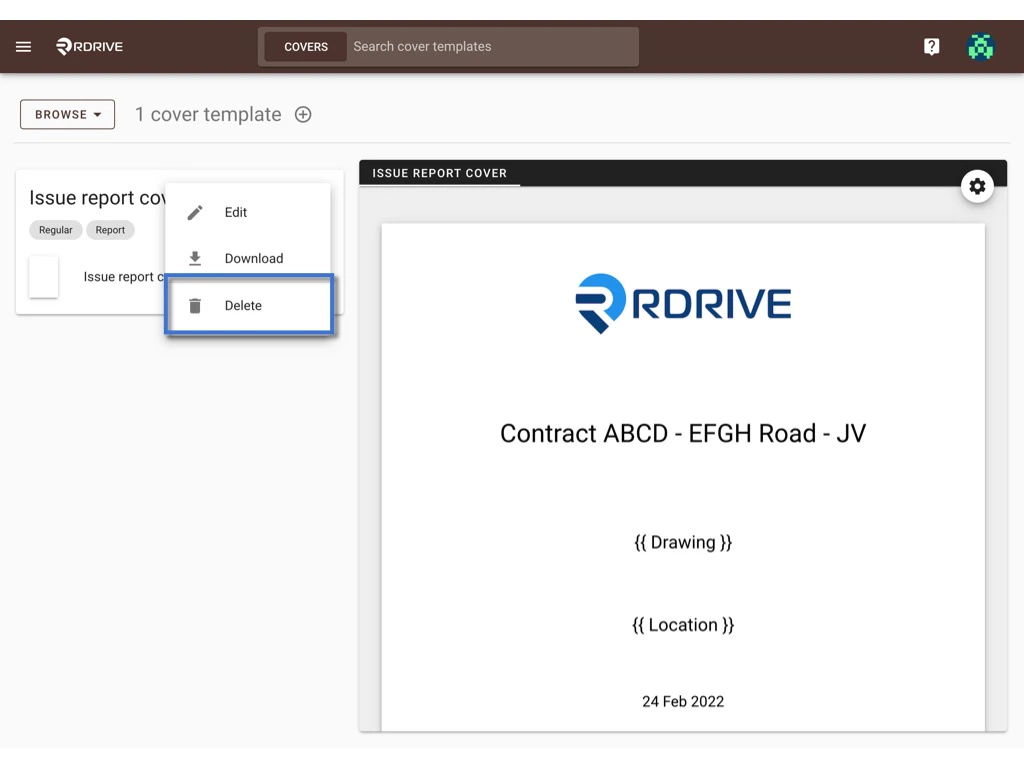Click the {{ Location }} placeholder
Viewport: 1024px width, 768px height.
(x=683, y=625)
